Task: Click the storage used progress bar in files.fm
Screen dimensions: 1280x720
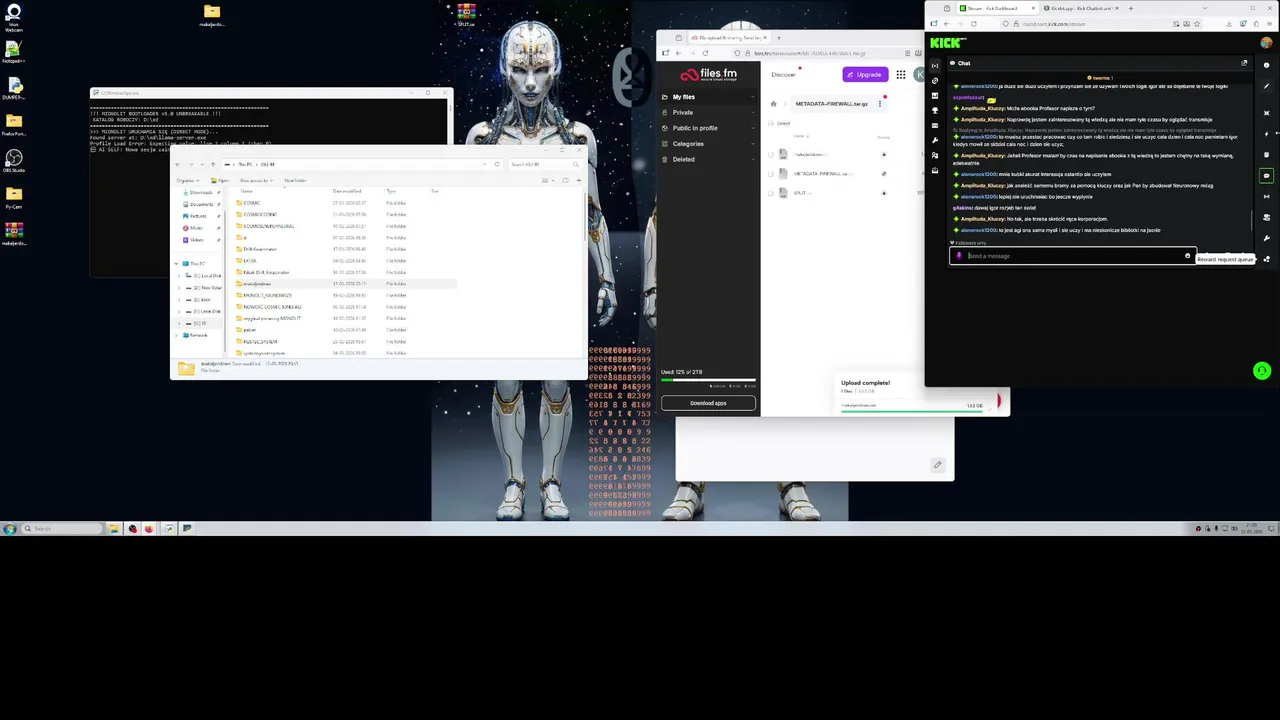Action: (x=708, y=380)
